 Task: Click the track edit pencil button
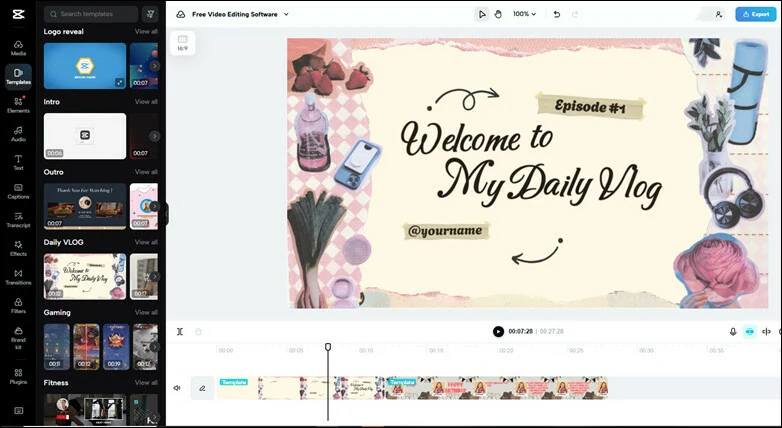click(x=202, y=388)
